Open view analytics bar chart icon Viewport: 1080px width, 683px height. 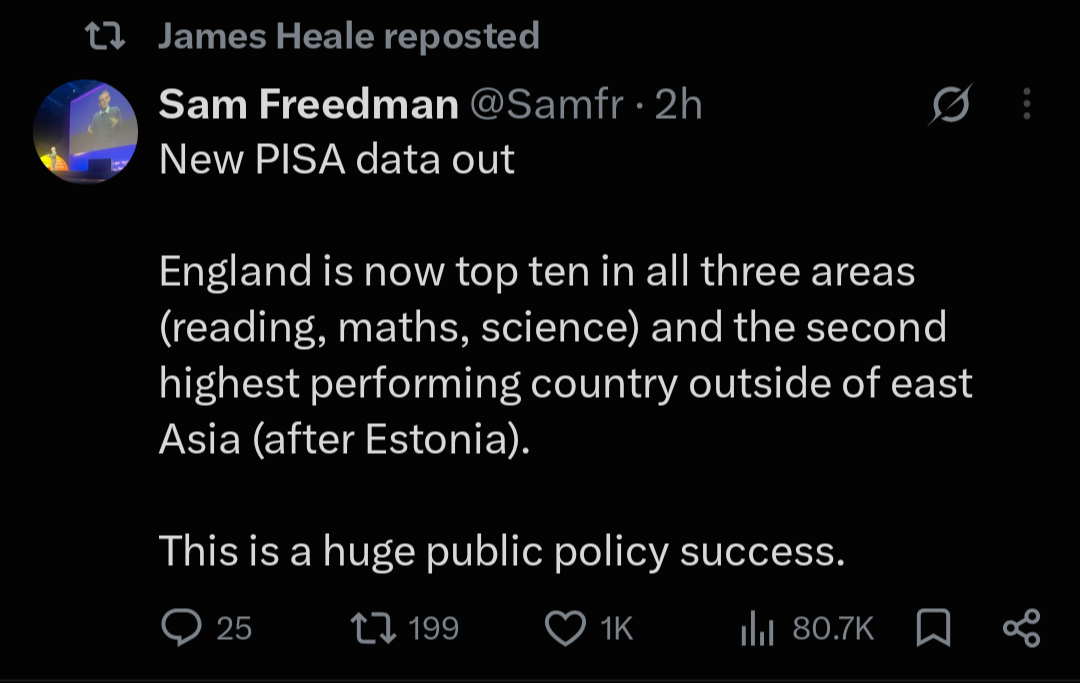757,628
